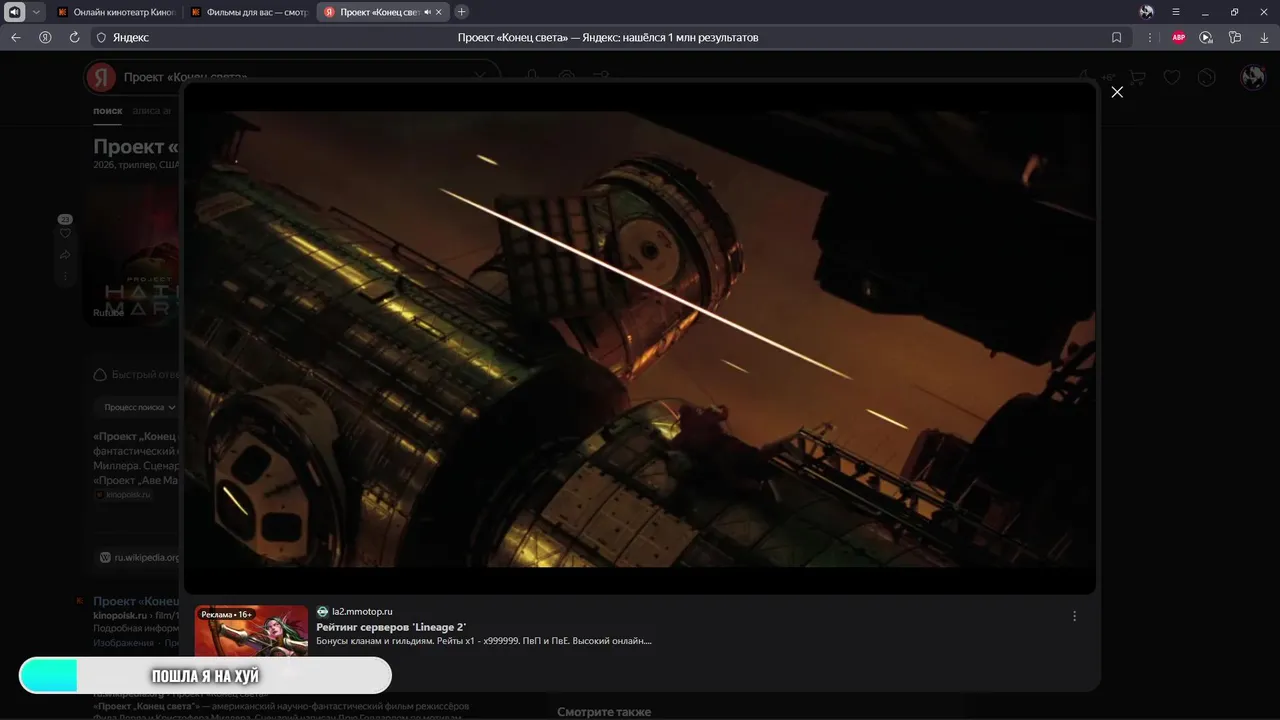Open the Yandex home round Я button
This screenshot has height=720, width=1280.
coord(45,37)
